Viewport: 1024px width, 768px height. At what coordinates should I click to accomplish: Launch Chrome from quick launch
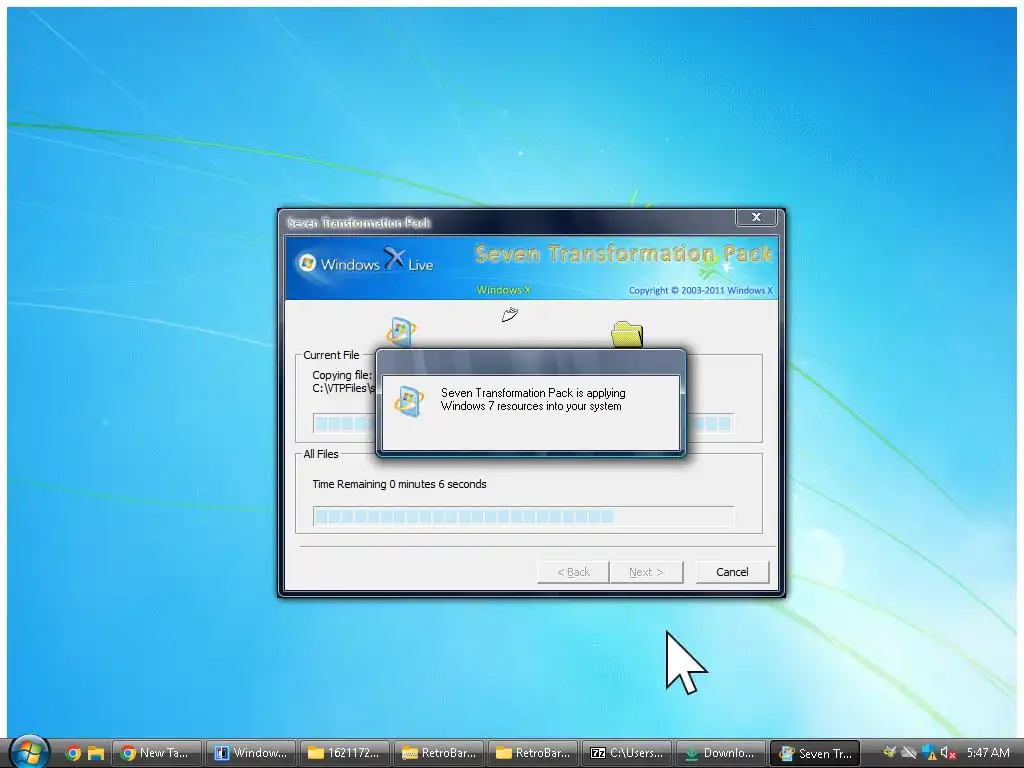click(73, 753)
